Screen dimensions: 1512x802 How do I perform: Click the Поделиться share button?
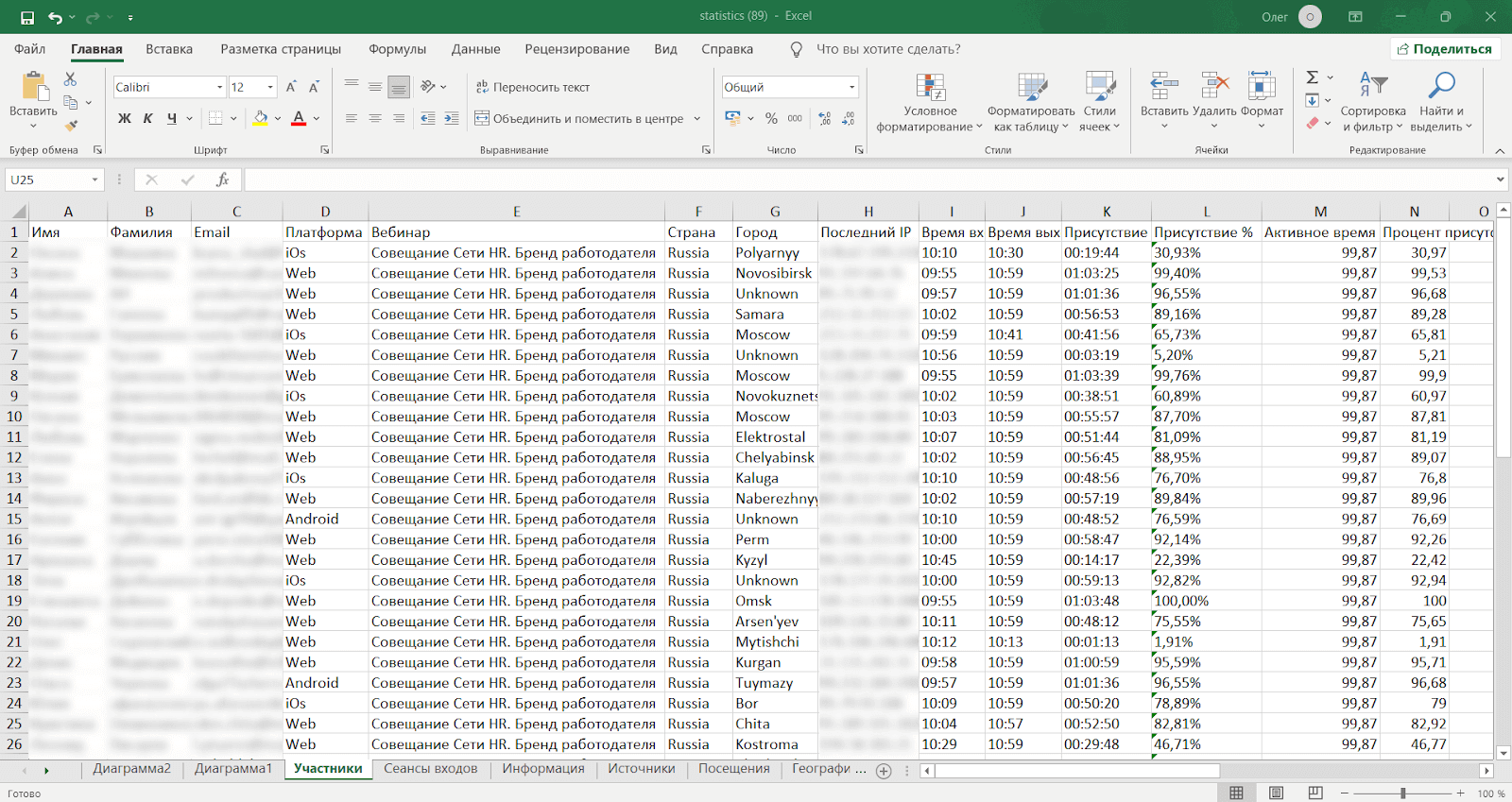tap(1445, 49)
